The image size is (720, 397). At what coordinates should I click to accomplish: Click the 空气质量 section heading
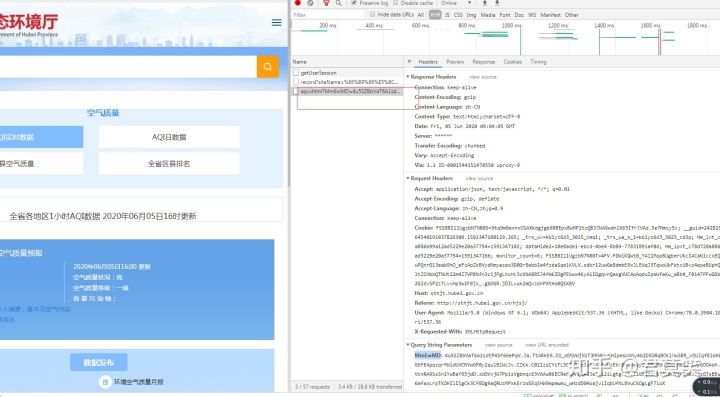click(x=103, y=113)
